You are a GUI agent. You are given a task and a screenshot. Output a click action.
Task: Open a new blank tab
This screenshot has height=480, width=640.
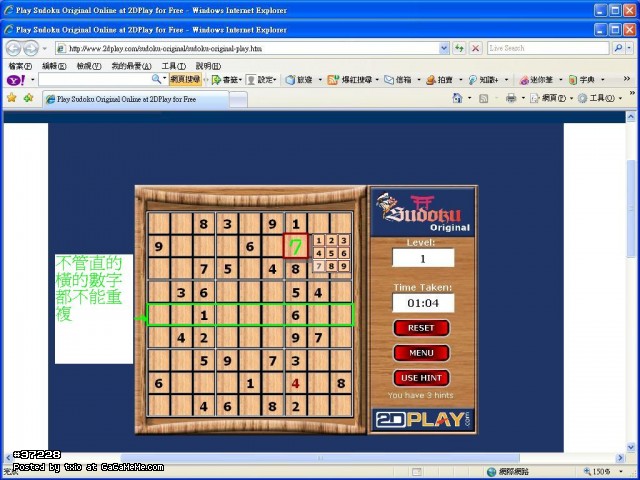point(238,100)
